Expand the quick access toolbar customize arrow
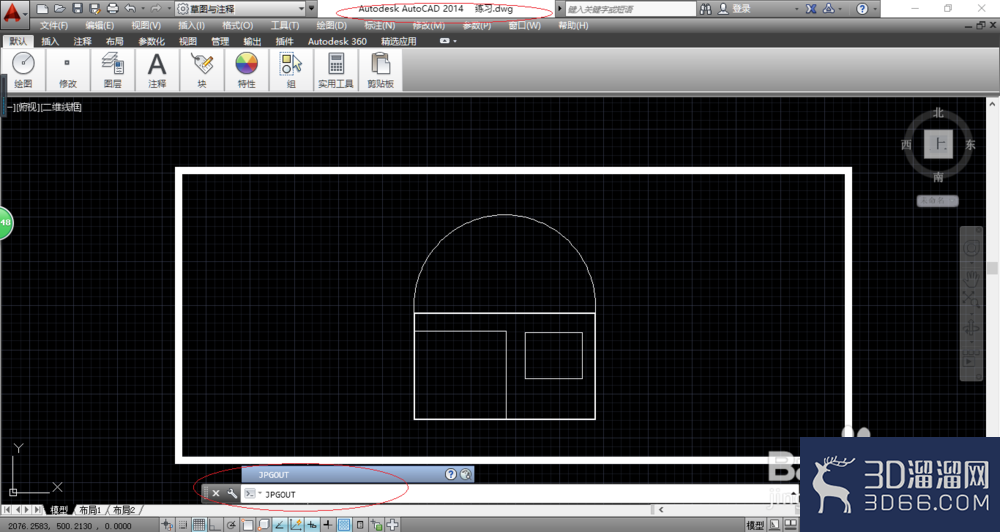 pos(312,9)
